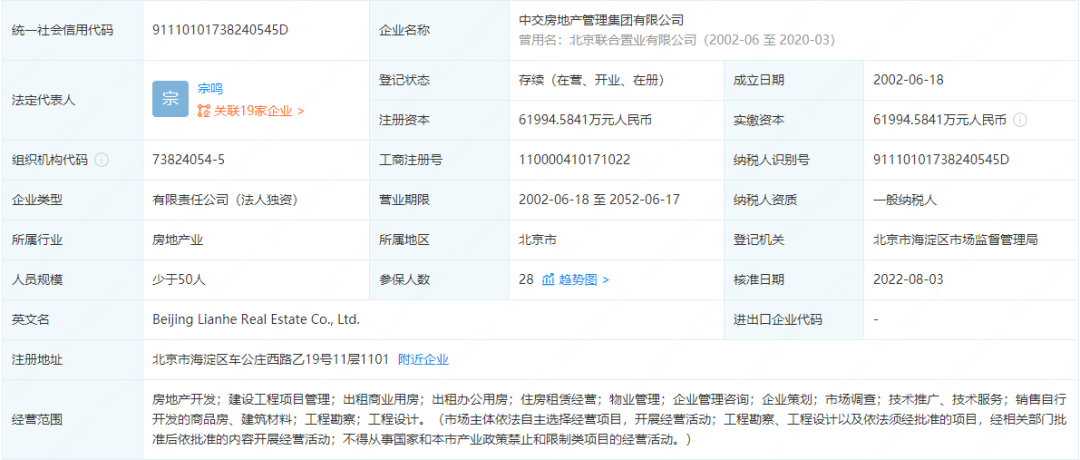This screenshot has width=1080, height=460.
Task: Click former name 北京联合置业有限公司 text
Action: coord(632,40)
